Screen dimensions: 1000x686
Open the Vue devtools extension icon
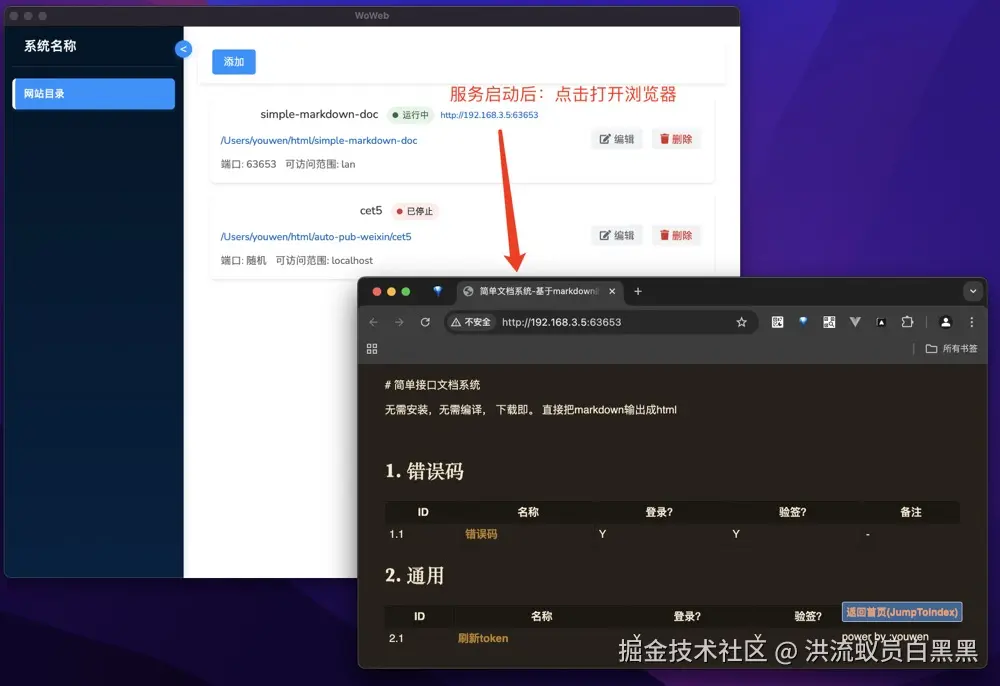pos(855,321)
